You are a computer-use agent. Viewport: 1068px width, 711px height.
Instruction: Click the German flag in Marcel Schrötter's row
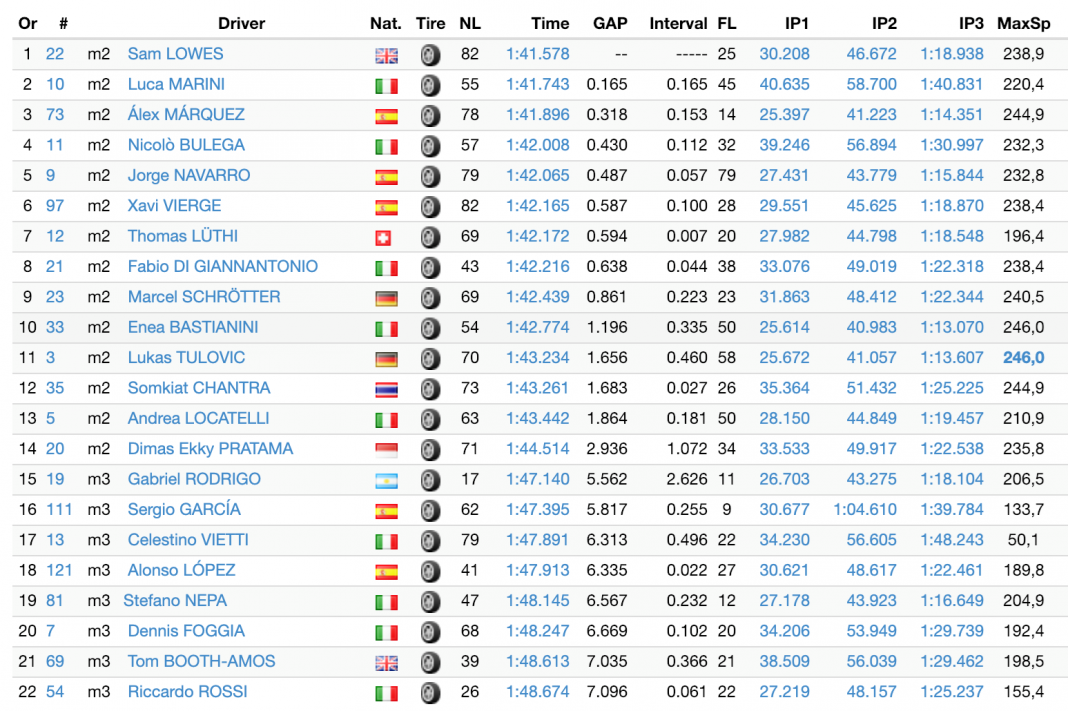386,298
